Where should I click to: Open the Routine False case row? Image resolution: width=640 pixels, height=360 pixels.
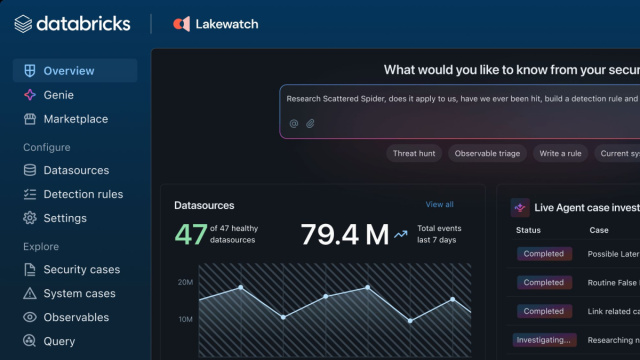[573, 282]
